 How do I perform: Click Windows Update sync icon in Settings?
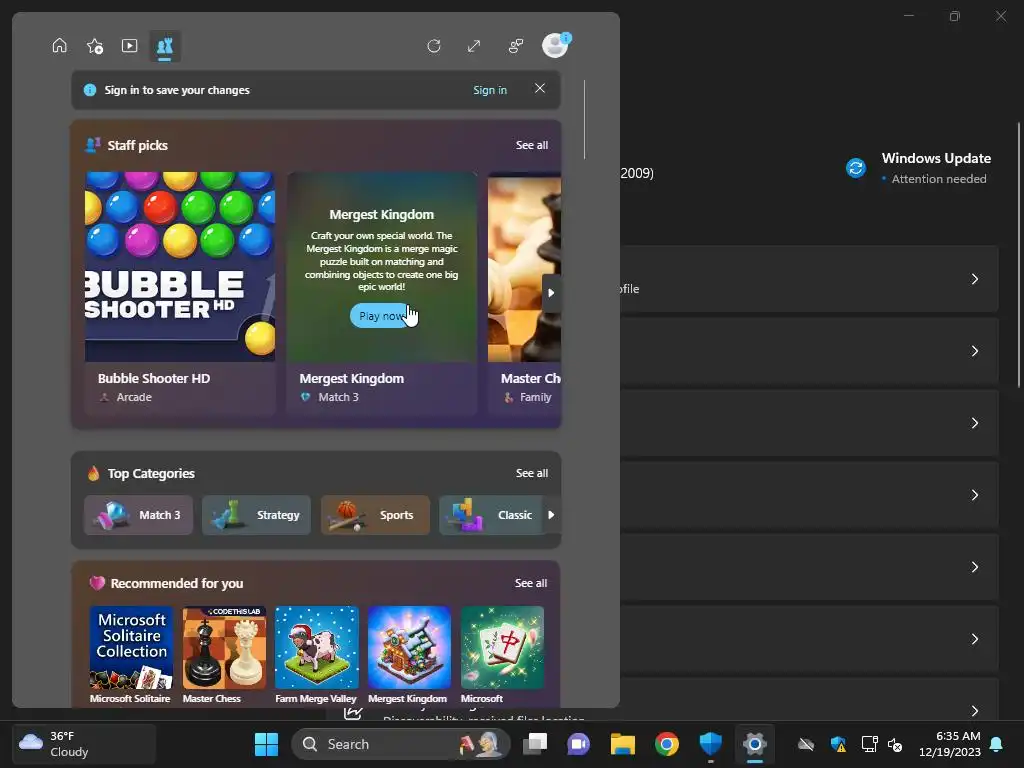click(x=856, y=168)
